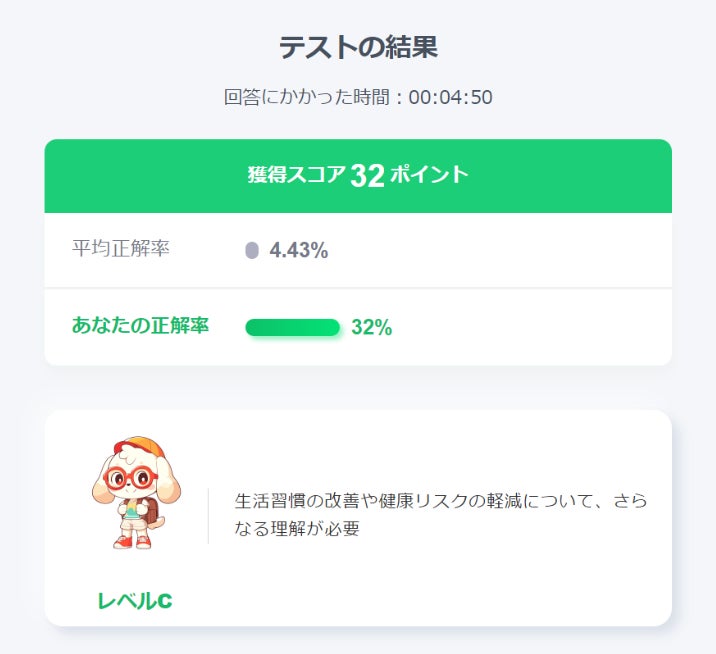Click the green 32% rate value
The width and height of the screenshot is (716, 654).
point(372,327)
